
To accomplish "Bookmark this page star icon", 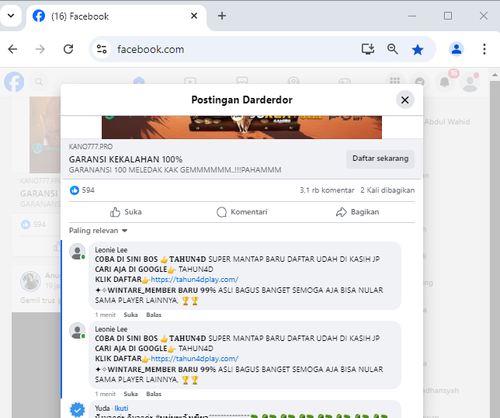I will pyautogui.click(x=417, y=50).
